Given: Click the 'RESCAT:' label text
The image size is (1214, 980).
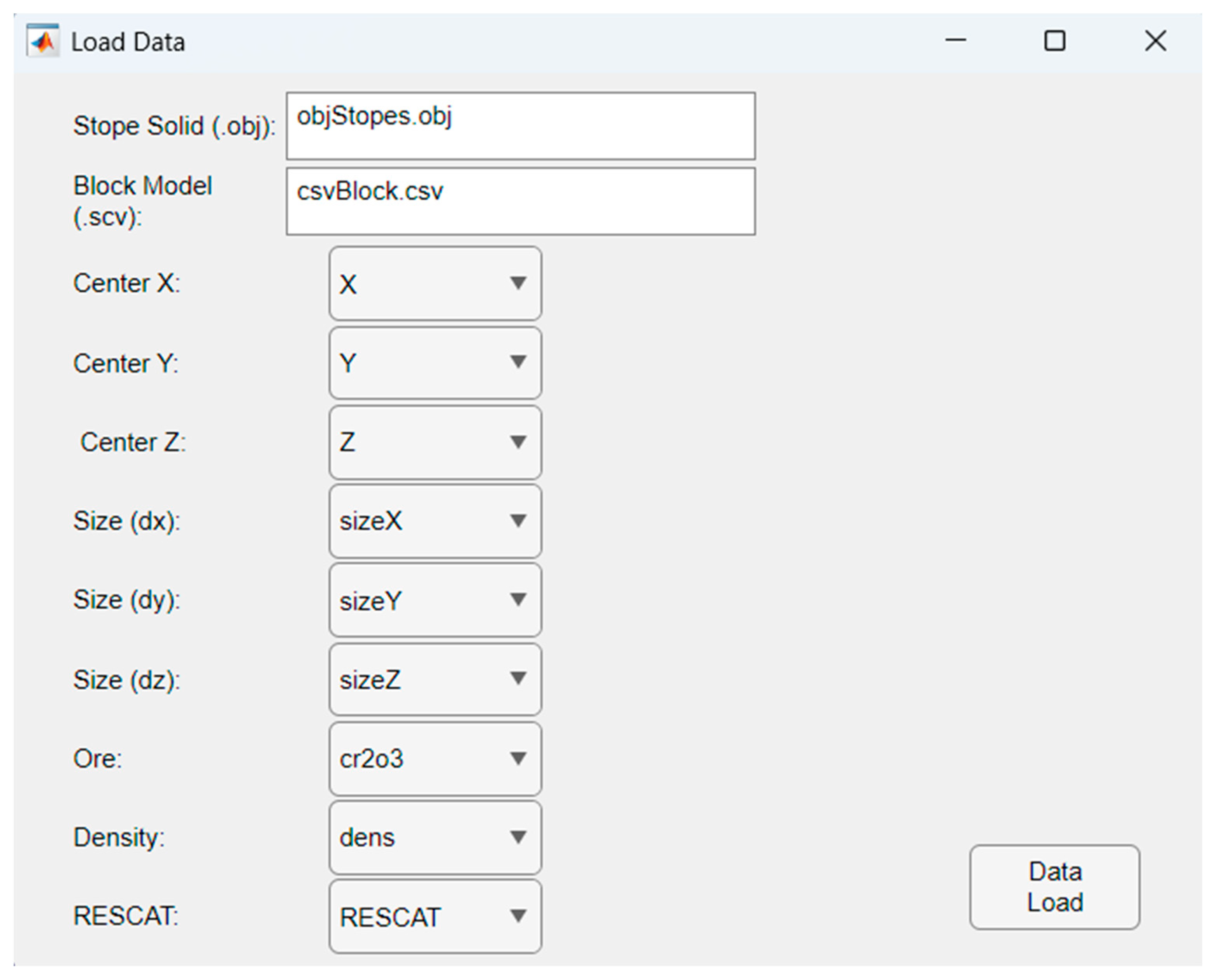Looking at the screenshot, I should point(125,916).
